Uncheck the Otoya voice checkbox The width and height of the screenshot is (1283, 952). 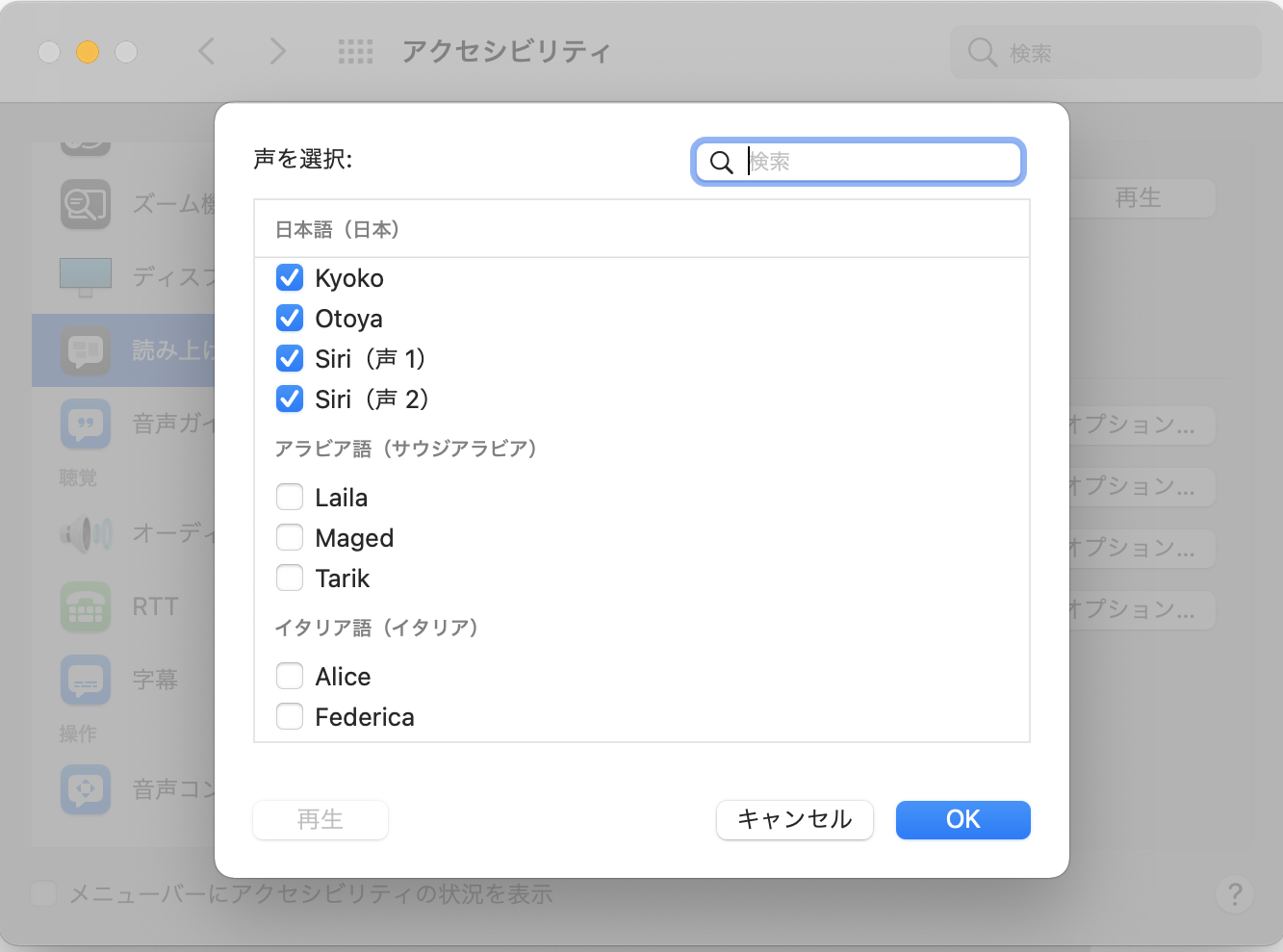click(x=290, y=319)
